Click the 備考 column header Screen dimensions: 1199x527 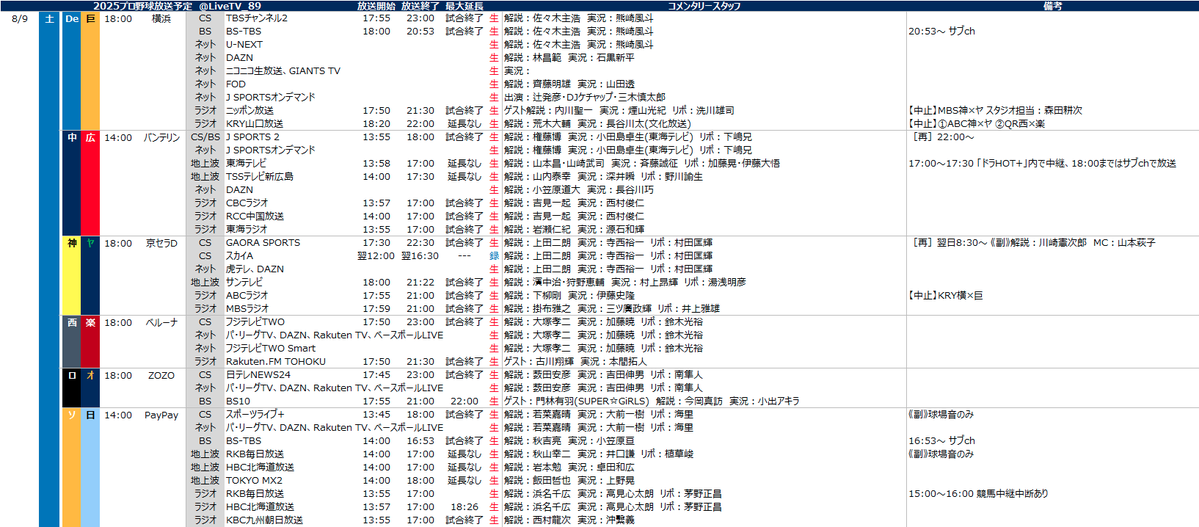[1051, 5]
